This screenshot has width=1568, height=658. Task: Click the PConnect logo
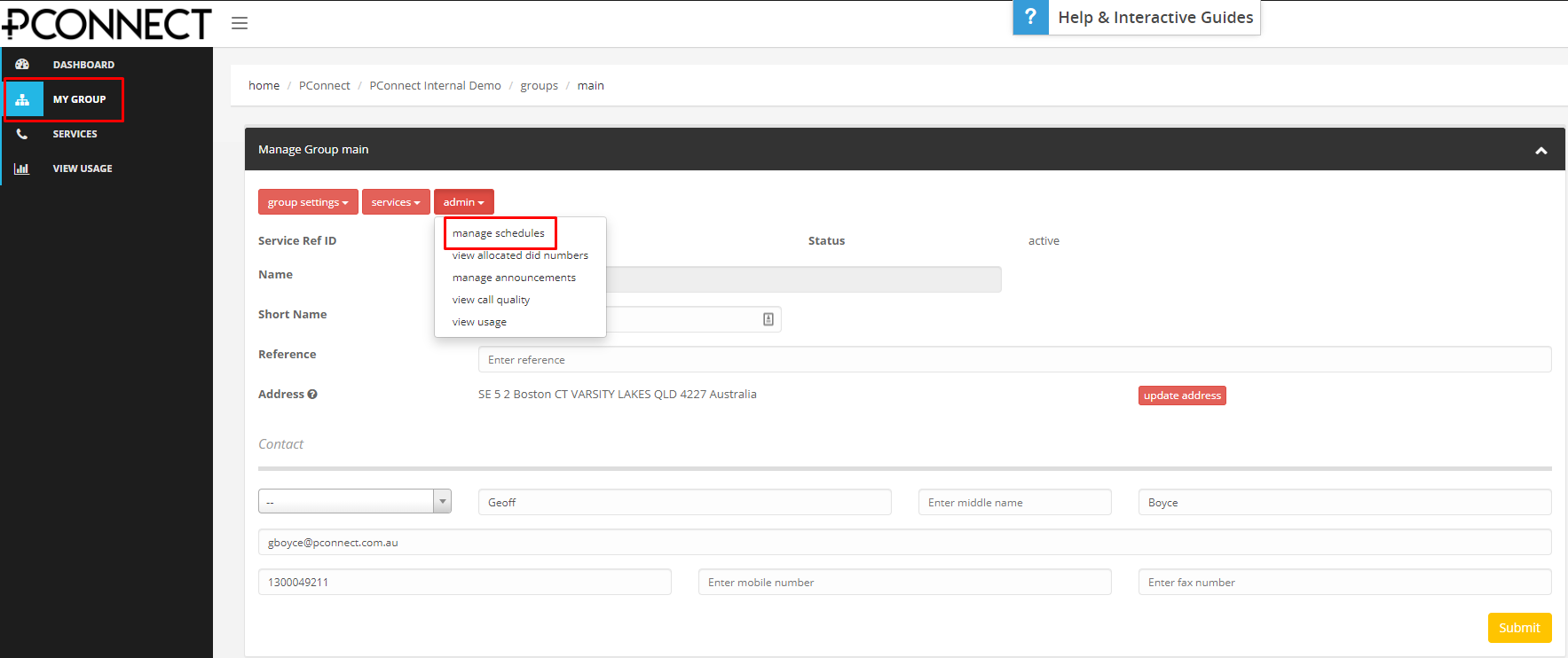pyautogui.click(x=106, y=24)
